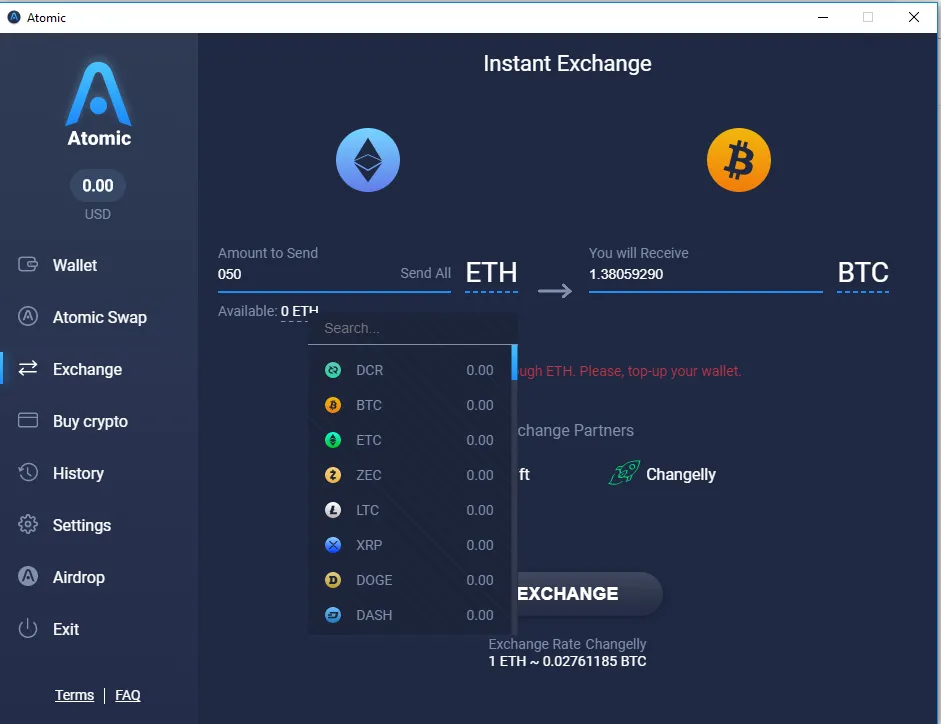Focus the coin Search field
941x724 pixels.
pos(412,328)
